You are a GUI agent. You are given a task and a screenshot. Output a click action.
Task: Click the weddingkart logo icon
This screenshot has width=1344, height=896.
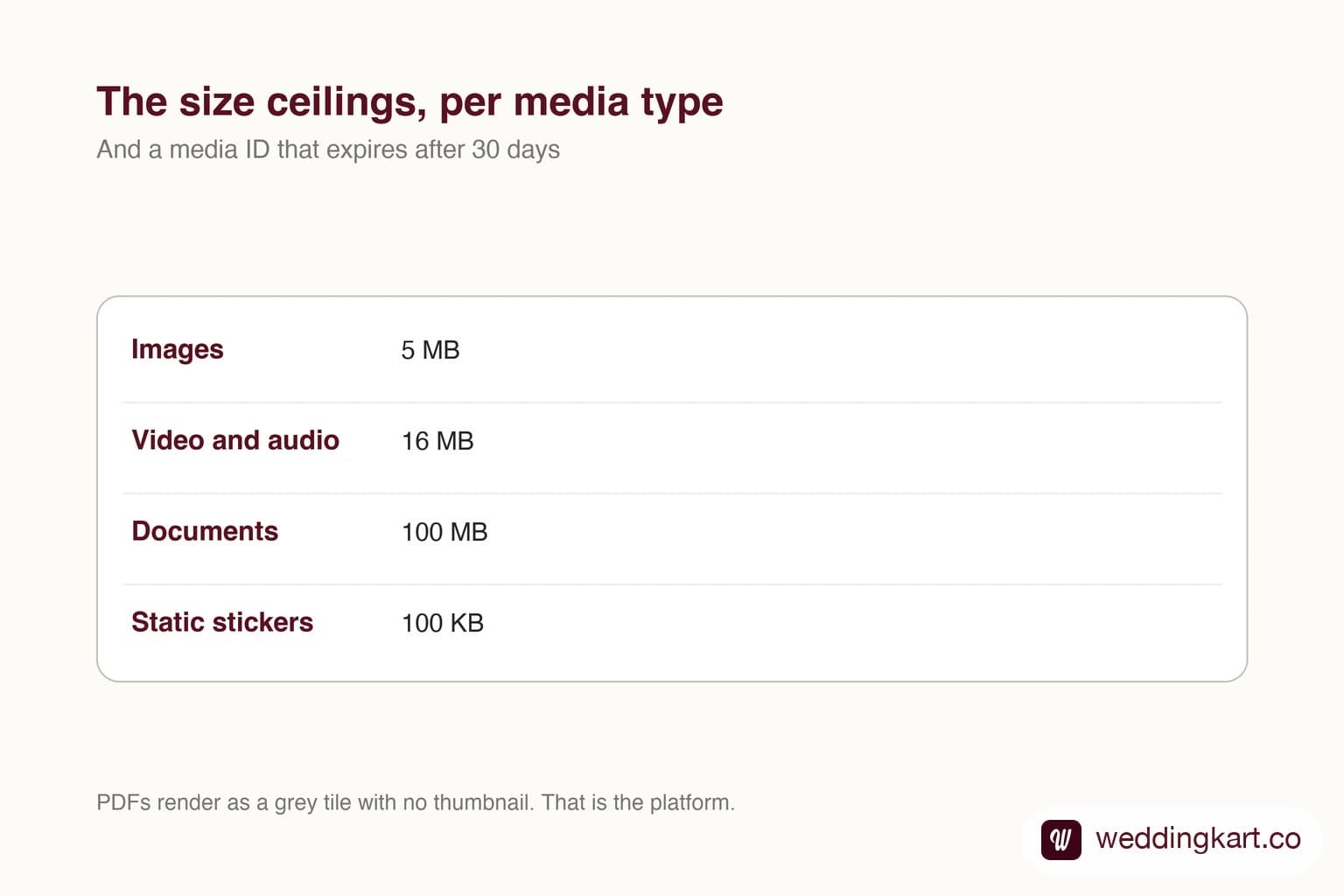[1060, 839]
